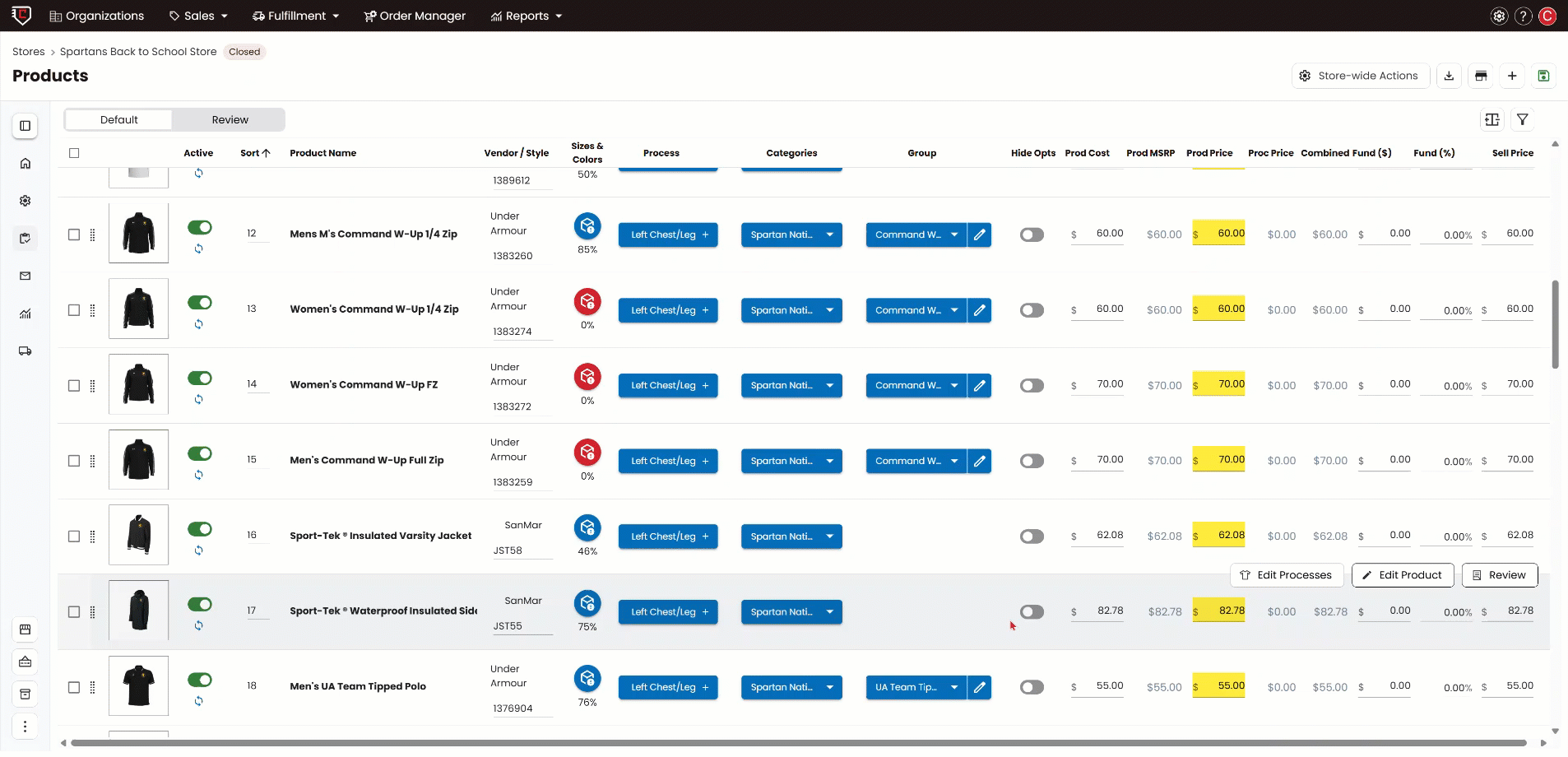The width and height of the screenshot is (1568, 757).
Task: Expand UA Team Tip group dropdown
Action: click(x=916, y=687)
